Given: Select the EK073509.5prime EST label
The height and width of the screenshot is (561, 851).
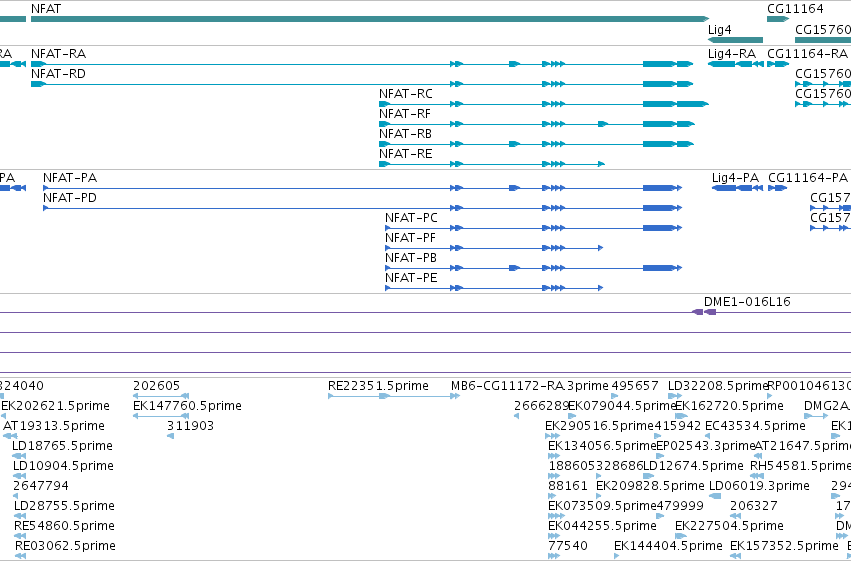Looking at the screenshot, I should point(602,506).
